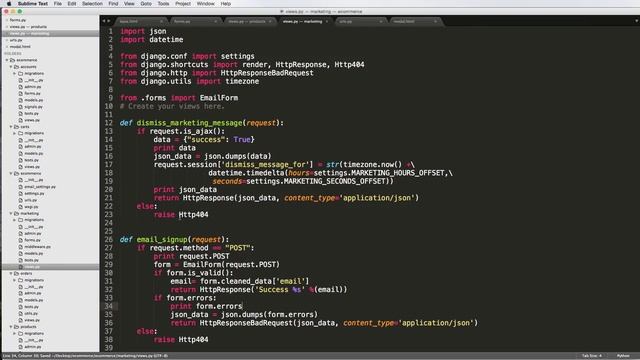Collapse the marketing folder
This screenshot has height=360, width=640.
(11, 213)
